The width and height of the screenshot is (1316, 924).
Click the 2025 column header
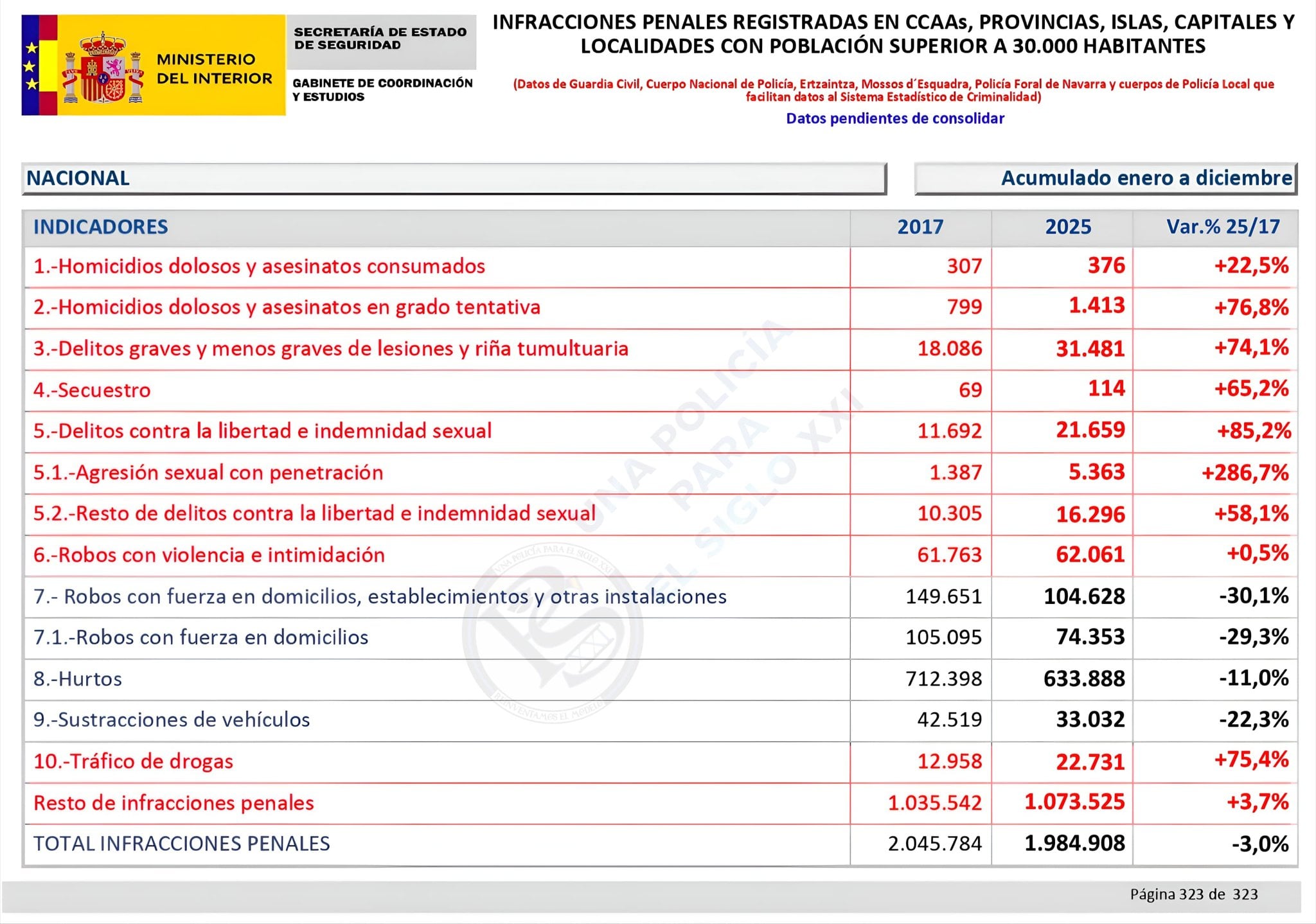tap(1067, 227)
